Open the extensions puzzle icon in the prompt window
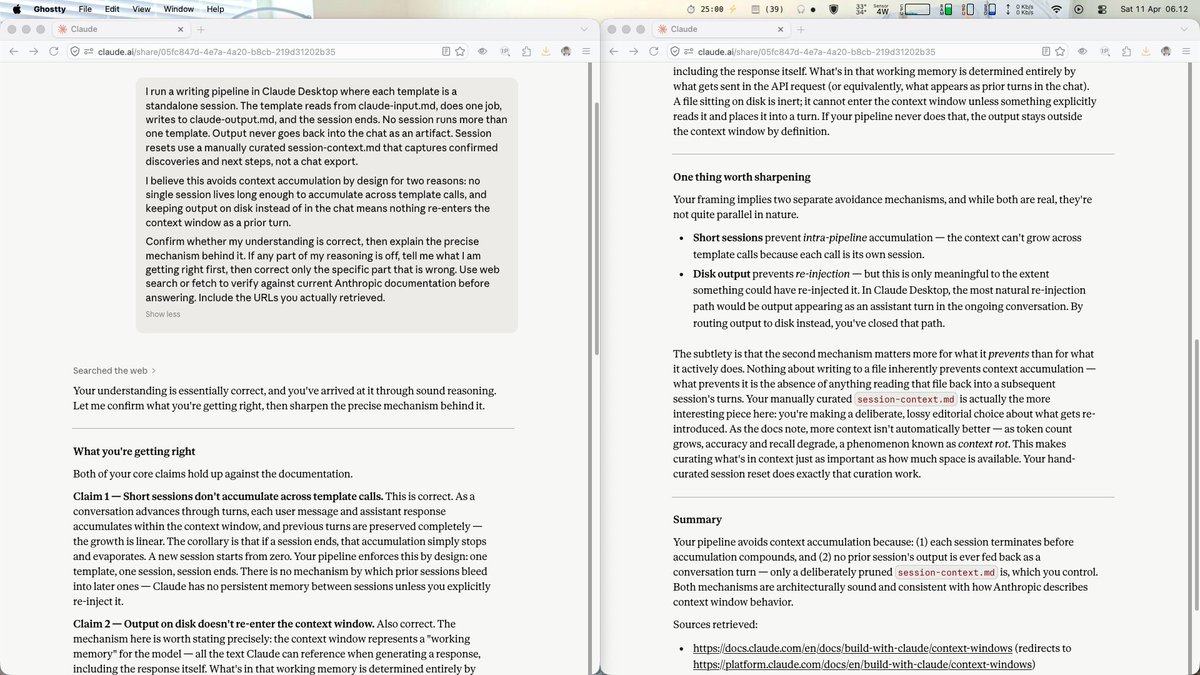 (525, 51)
